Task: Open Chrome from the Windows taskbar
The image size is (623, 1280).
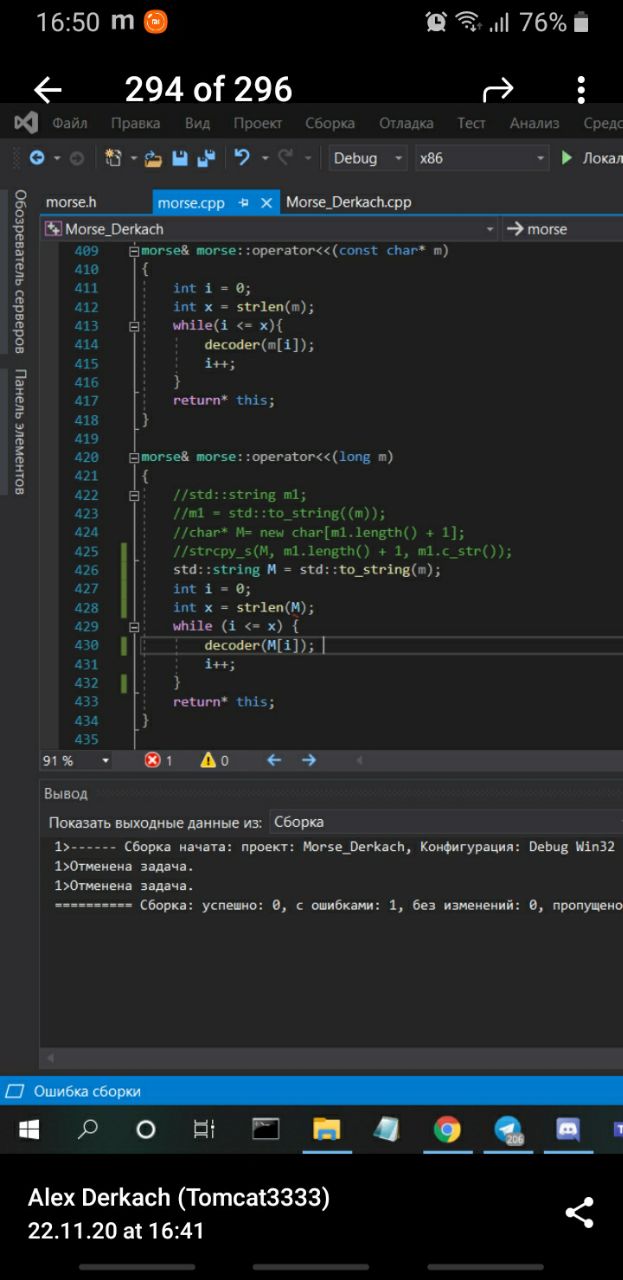Action: click(447, 1129)
